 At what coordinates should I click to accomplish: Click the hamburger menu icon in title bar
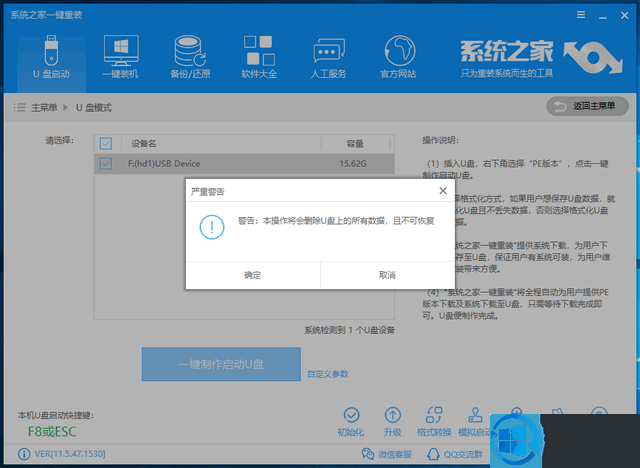pyautogui.click(x=581, y=15)
